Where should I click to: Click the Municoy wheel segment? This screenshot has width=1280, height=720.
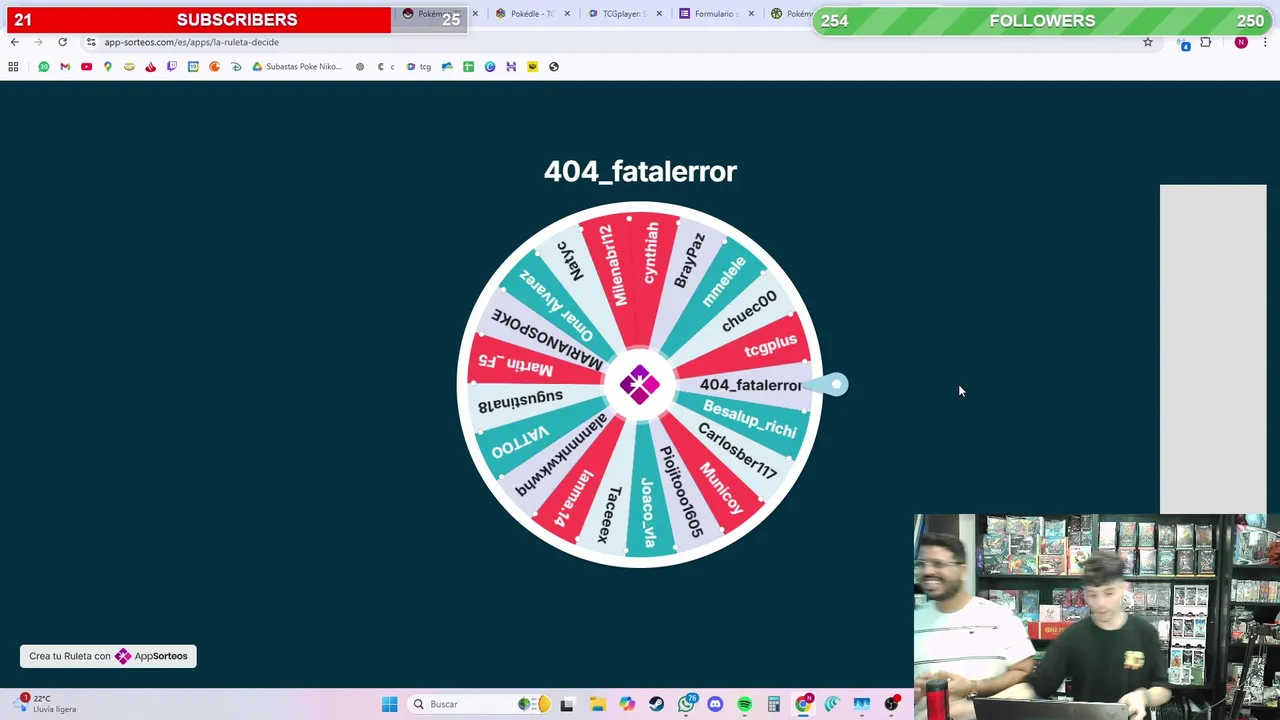(x=720, y=487)
